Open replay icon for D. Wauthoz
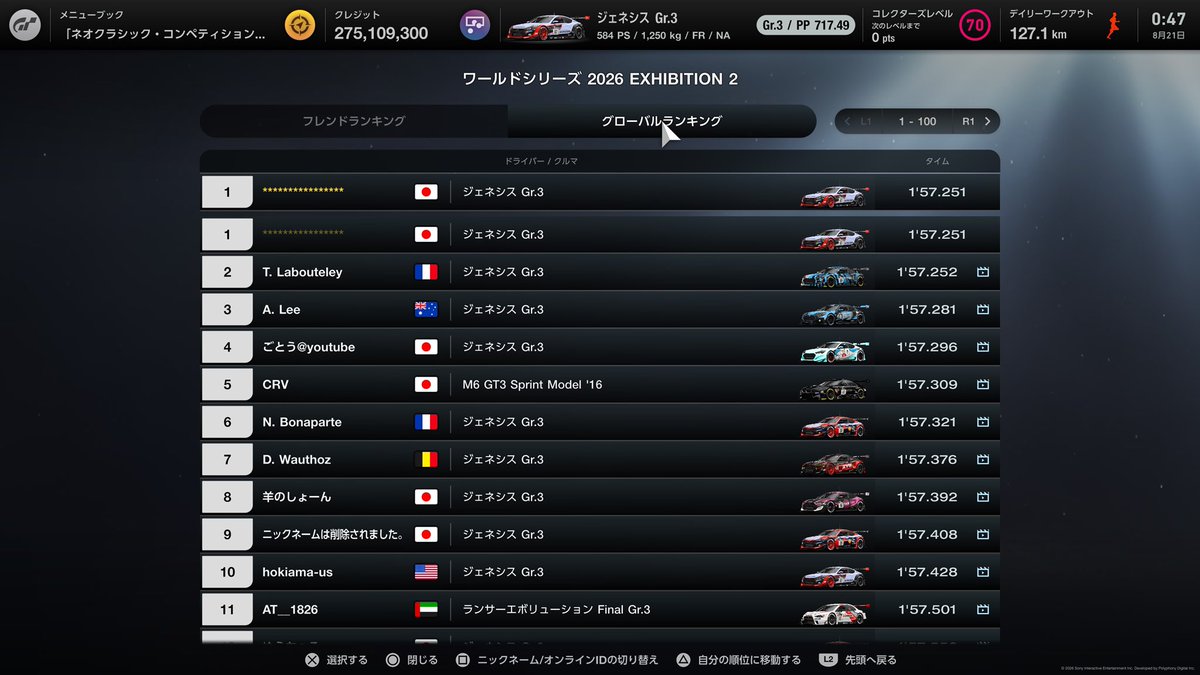 point(983,460)
